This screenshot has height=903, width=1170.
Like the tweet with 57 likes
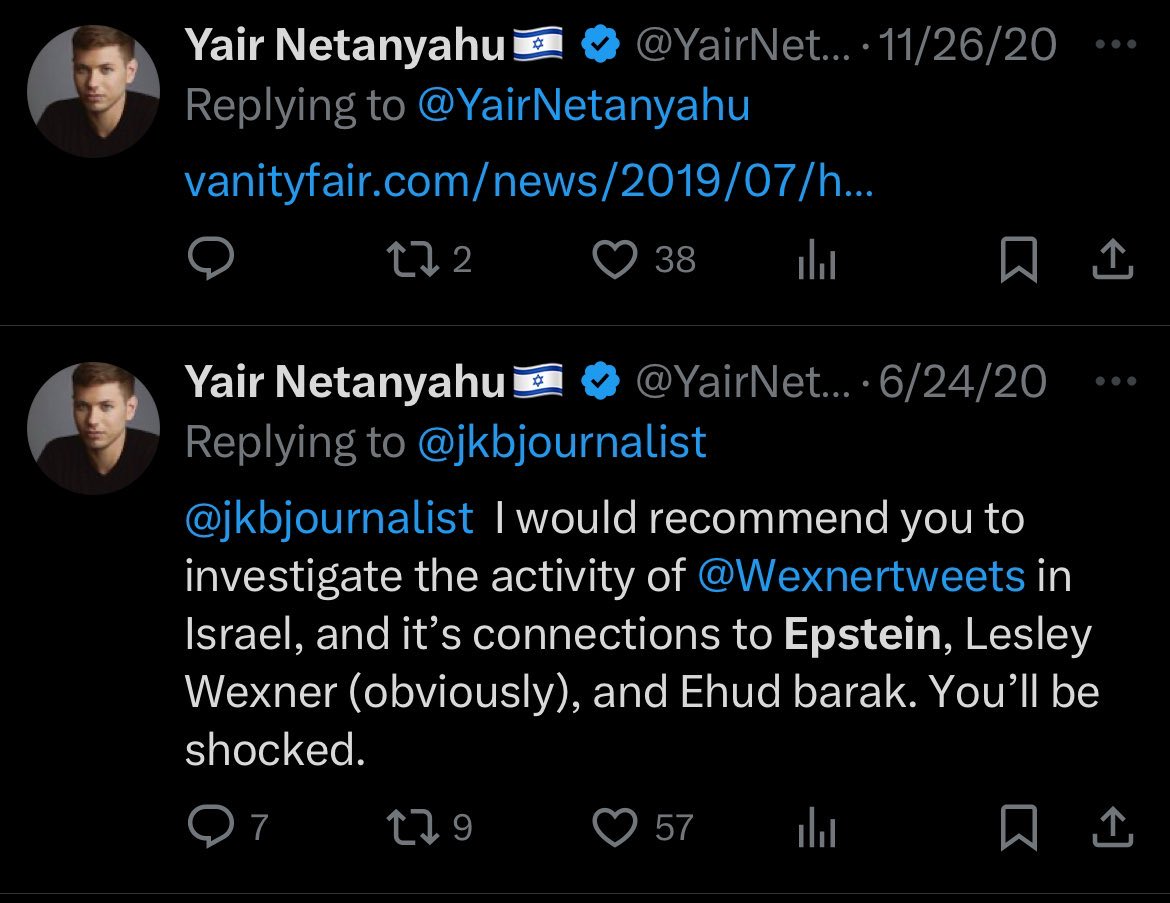pyautogui.click(x=615, y=827)
